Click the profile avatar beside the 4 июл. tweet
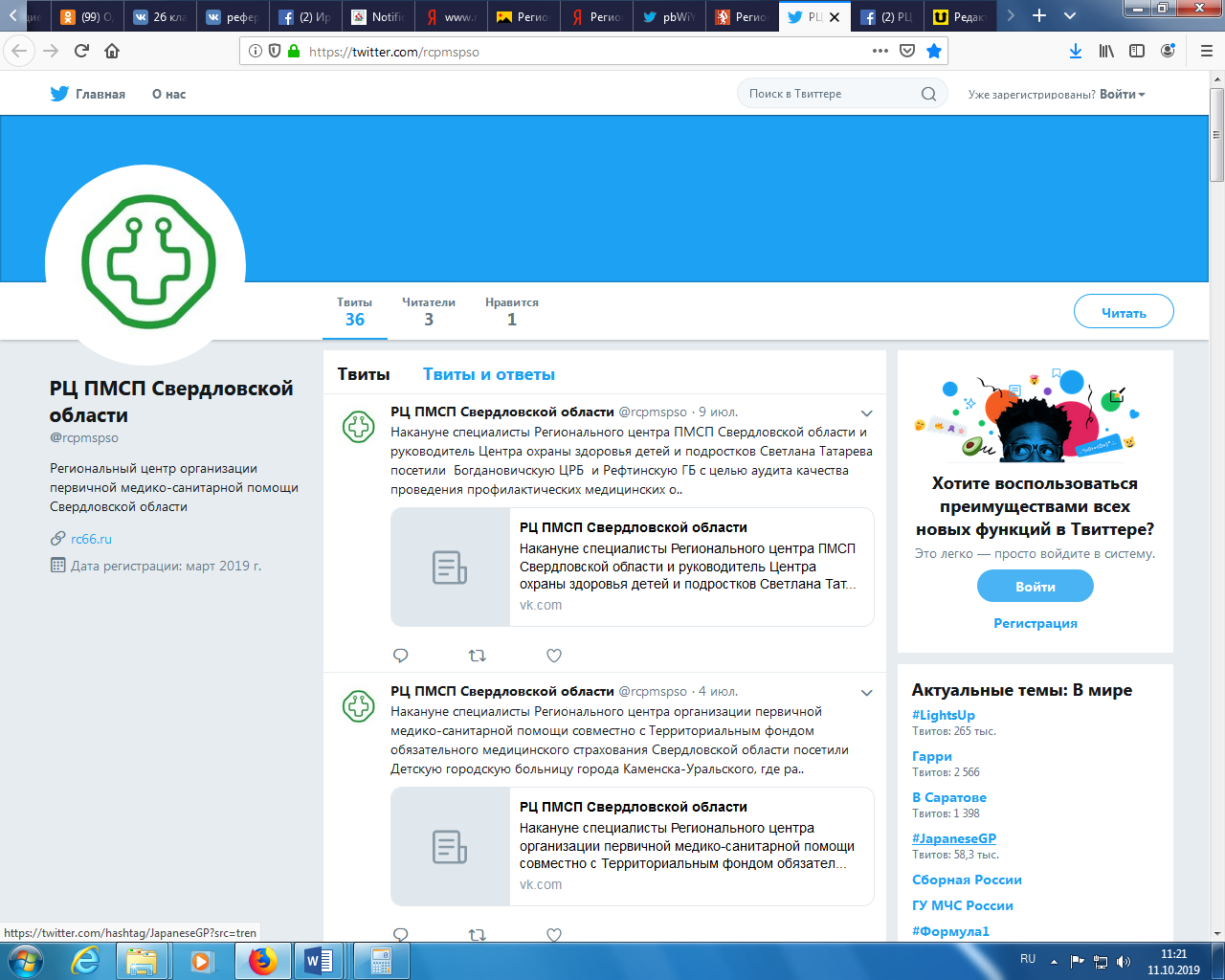Screen dimensions: 1225x980 tap(359, 706)
